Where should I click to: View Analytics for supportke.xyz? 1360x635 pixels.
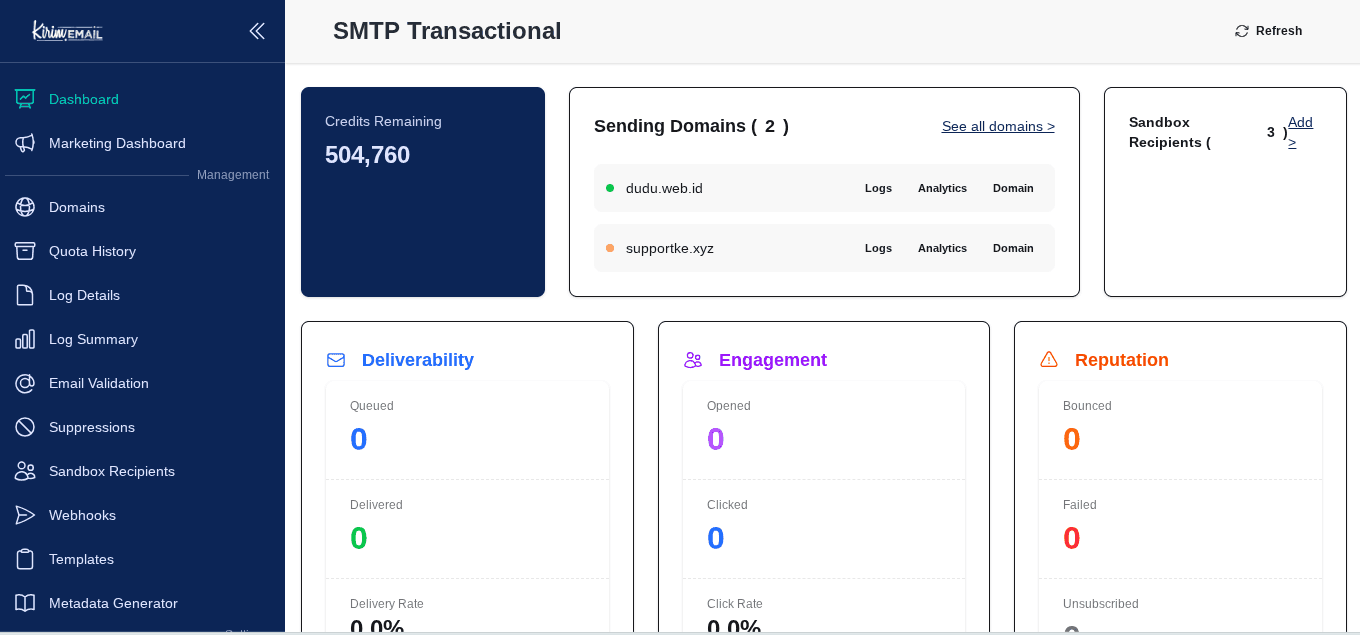(x=942, y=248)
